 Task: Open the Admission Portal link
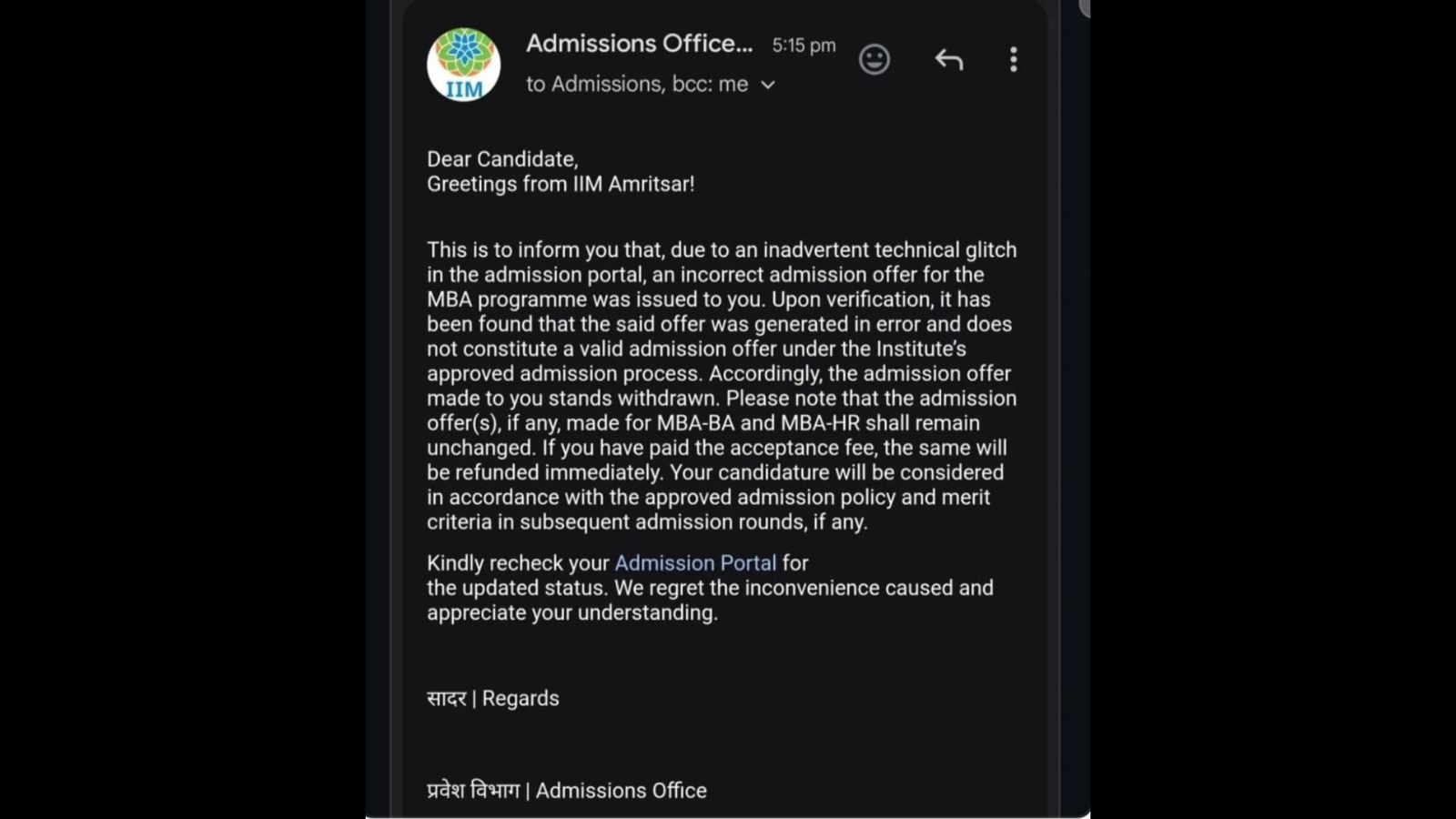coord(695,563)
